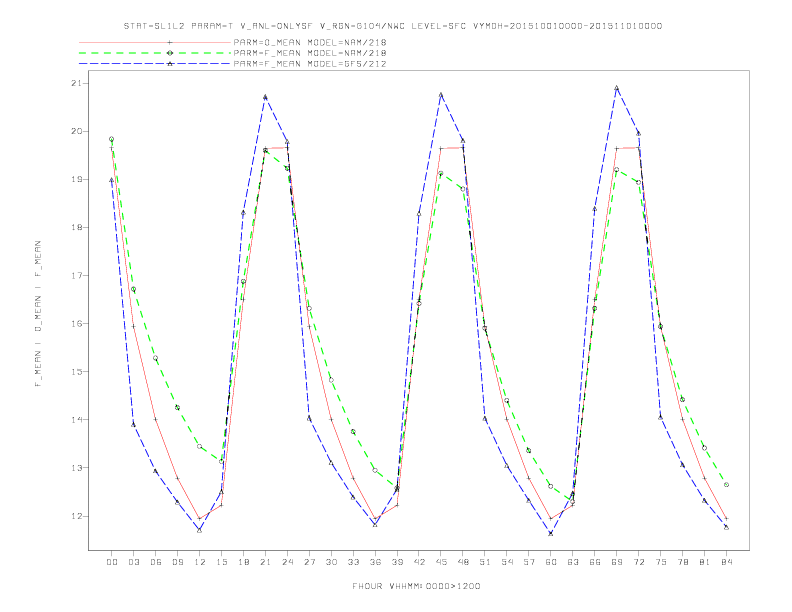Click blue GFS triangle peak at hour 21
Screen dimensions: 792x612
[265, 97]
